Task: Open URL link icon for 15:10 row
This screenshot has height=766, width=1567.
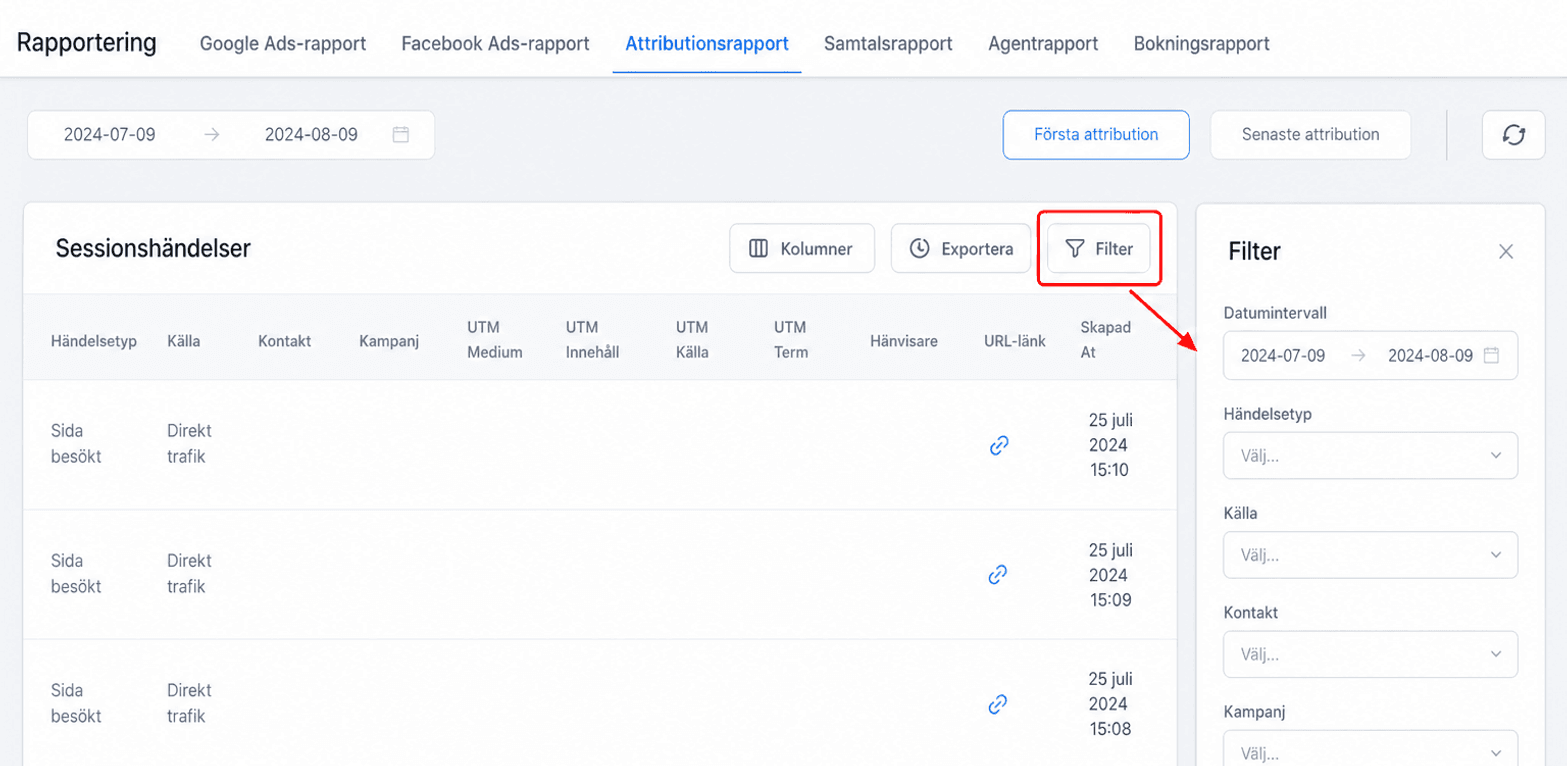Action: click(998, 445)
